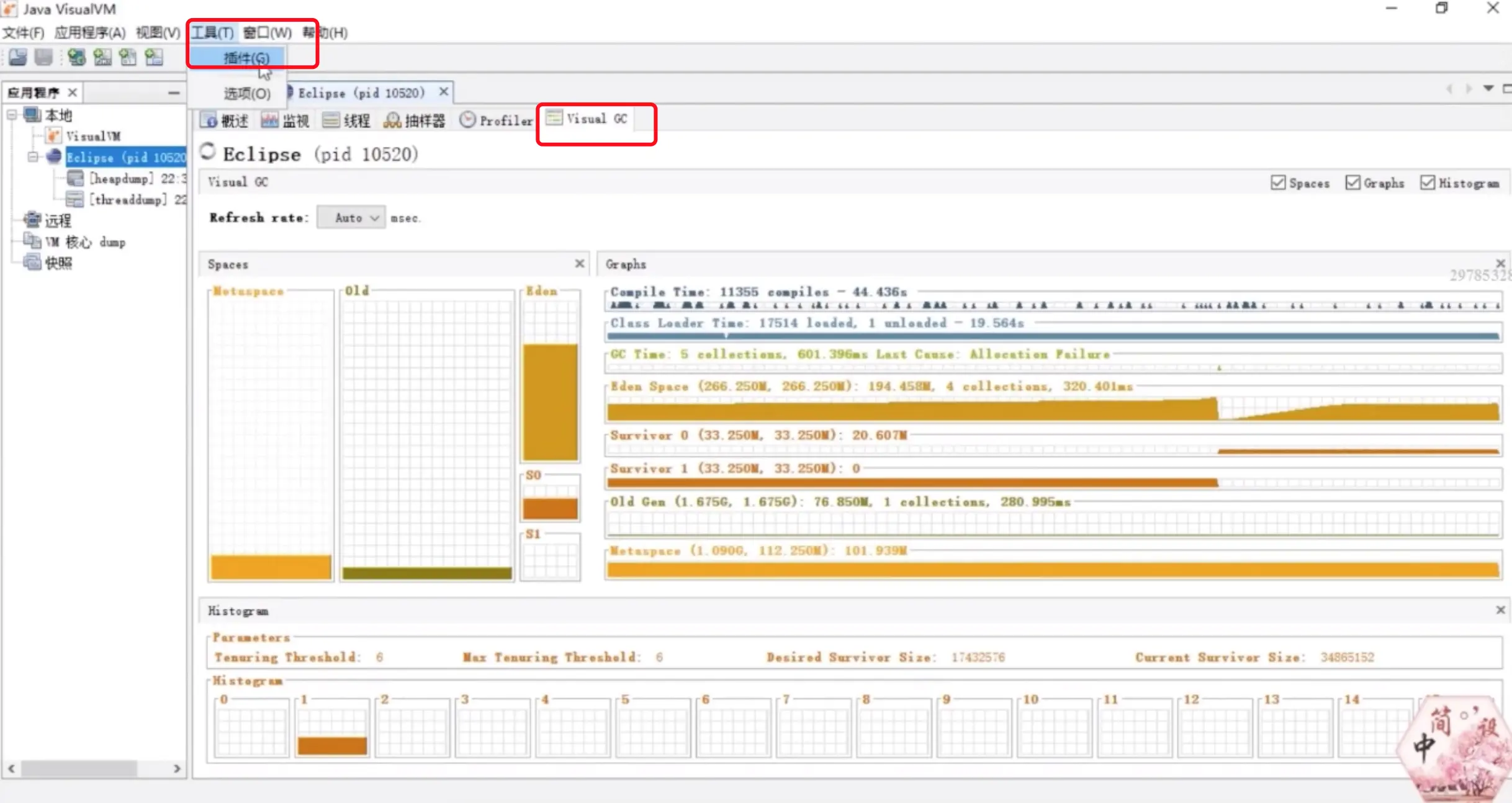Open the Refresh rate Auto dropdown
1512x803 pixels.
coord(351,218)
